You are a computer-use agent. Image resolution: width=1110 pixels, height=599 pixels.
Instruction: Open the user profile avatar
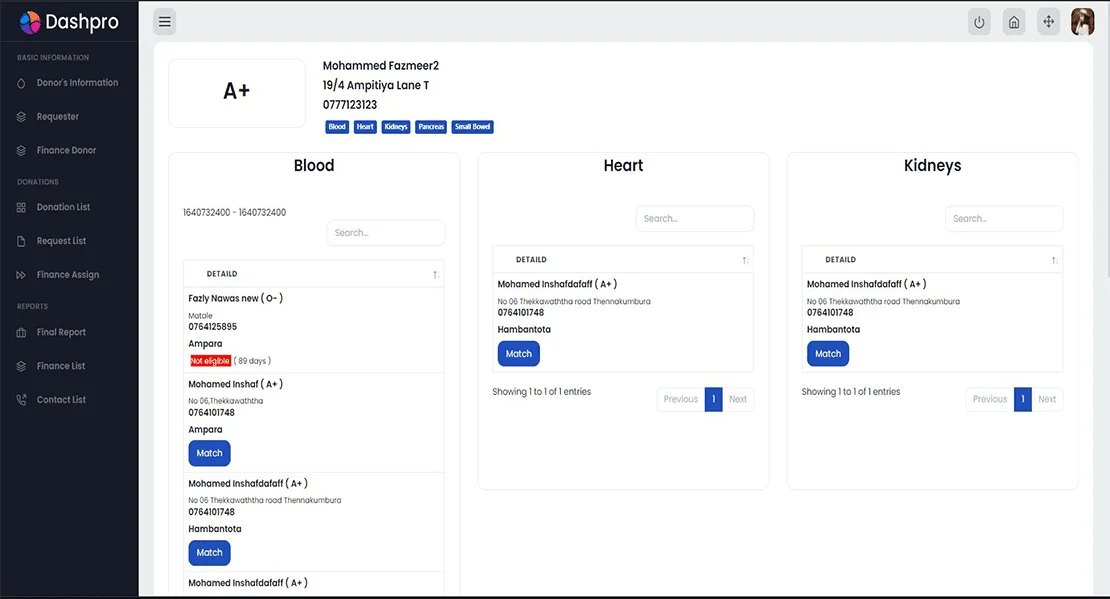tap(1082, 22)
